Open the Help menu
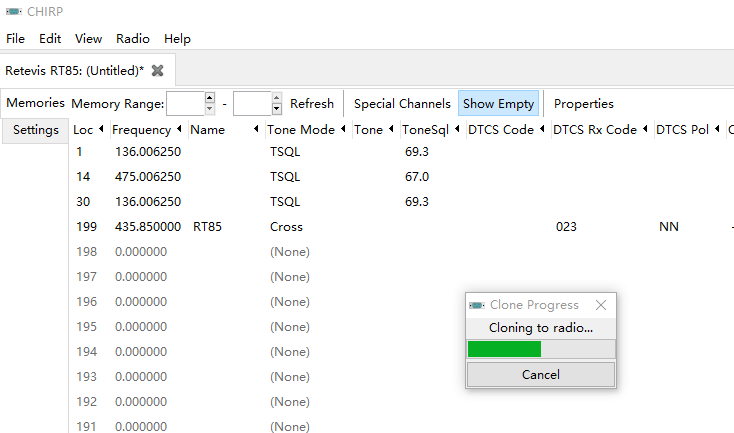Viewport: 734px width, 433px height. (177, 39)
